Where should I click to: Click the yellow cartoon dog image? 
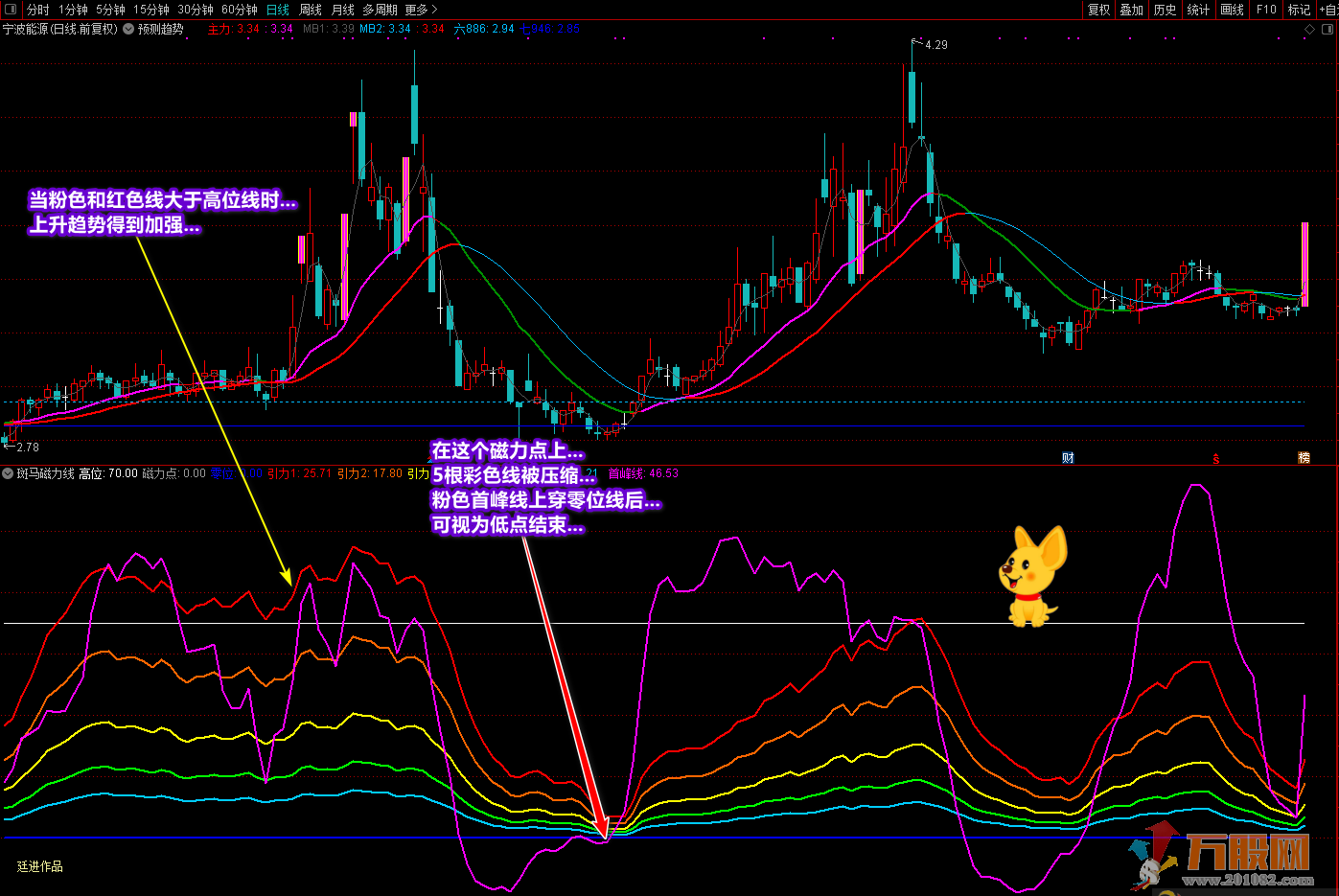coord(1031,576)
